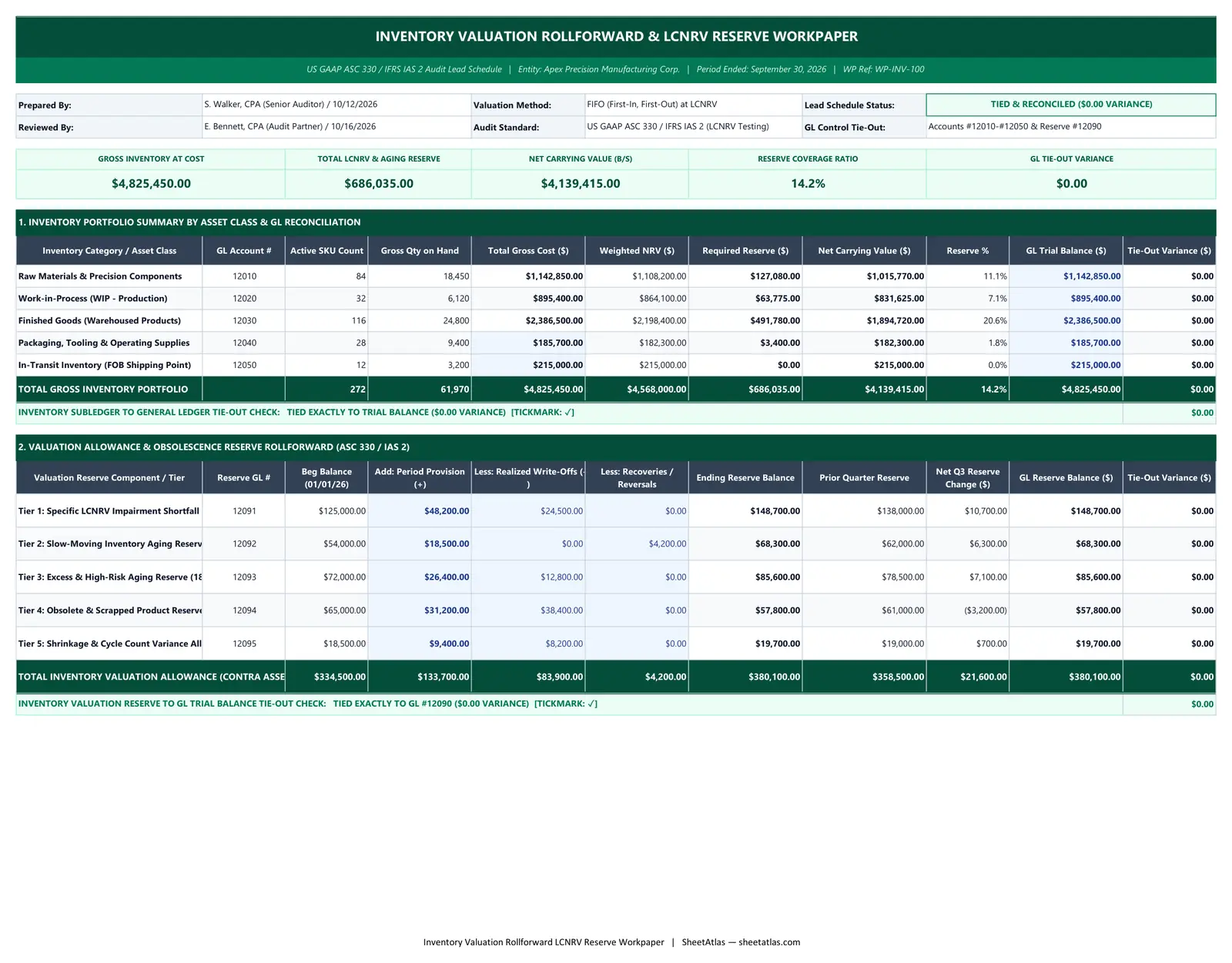
Task: Click Finished Goods required reserve $491,780.00
Action: click(x=745, y=321)
